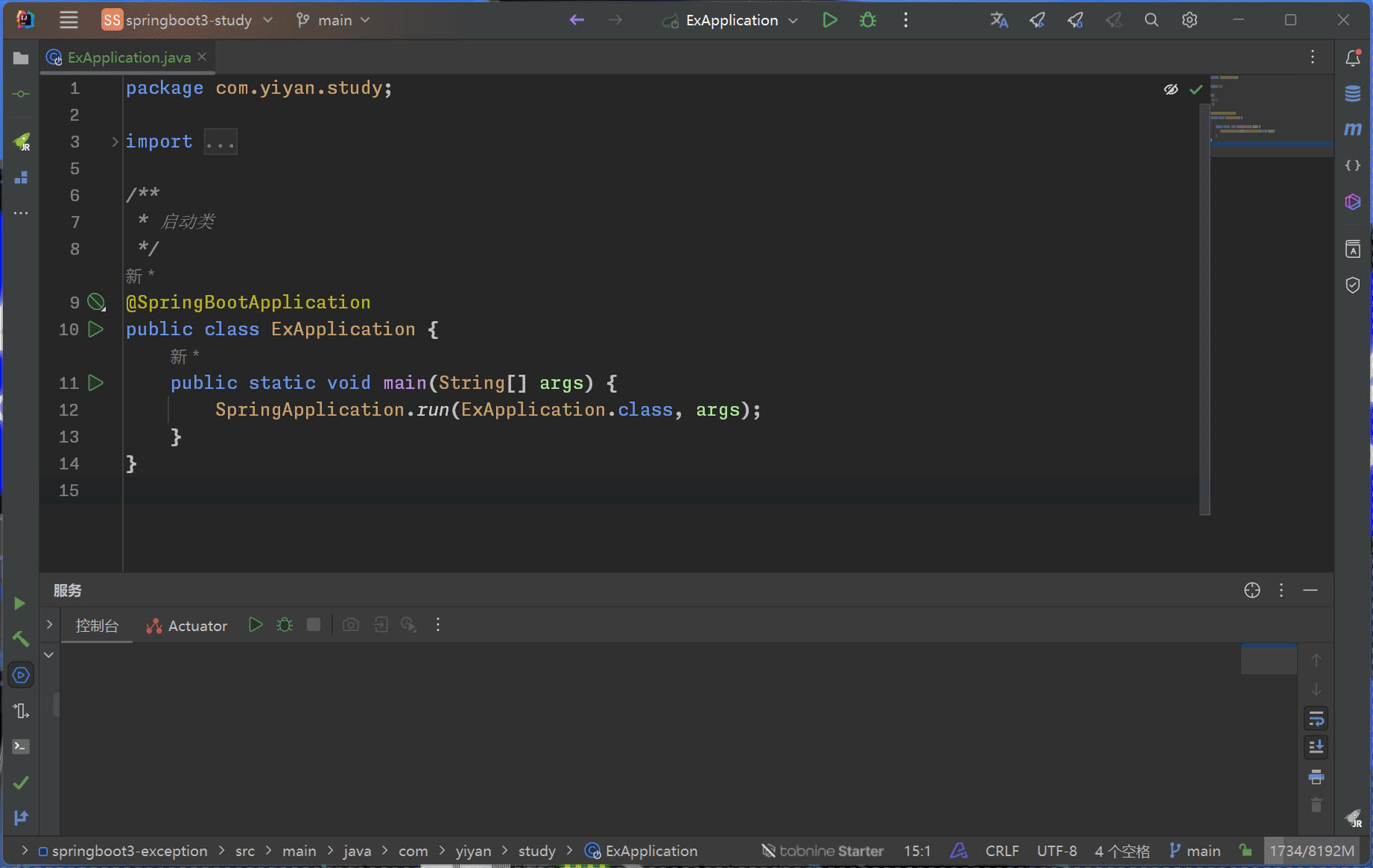The height and width of the screenshot is (868, 1373).
Task: Run the service in Services toolbar
Action: click(x=256, y=624)
